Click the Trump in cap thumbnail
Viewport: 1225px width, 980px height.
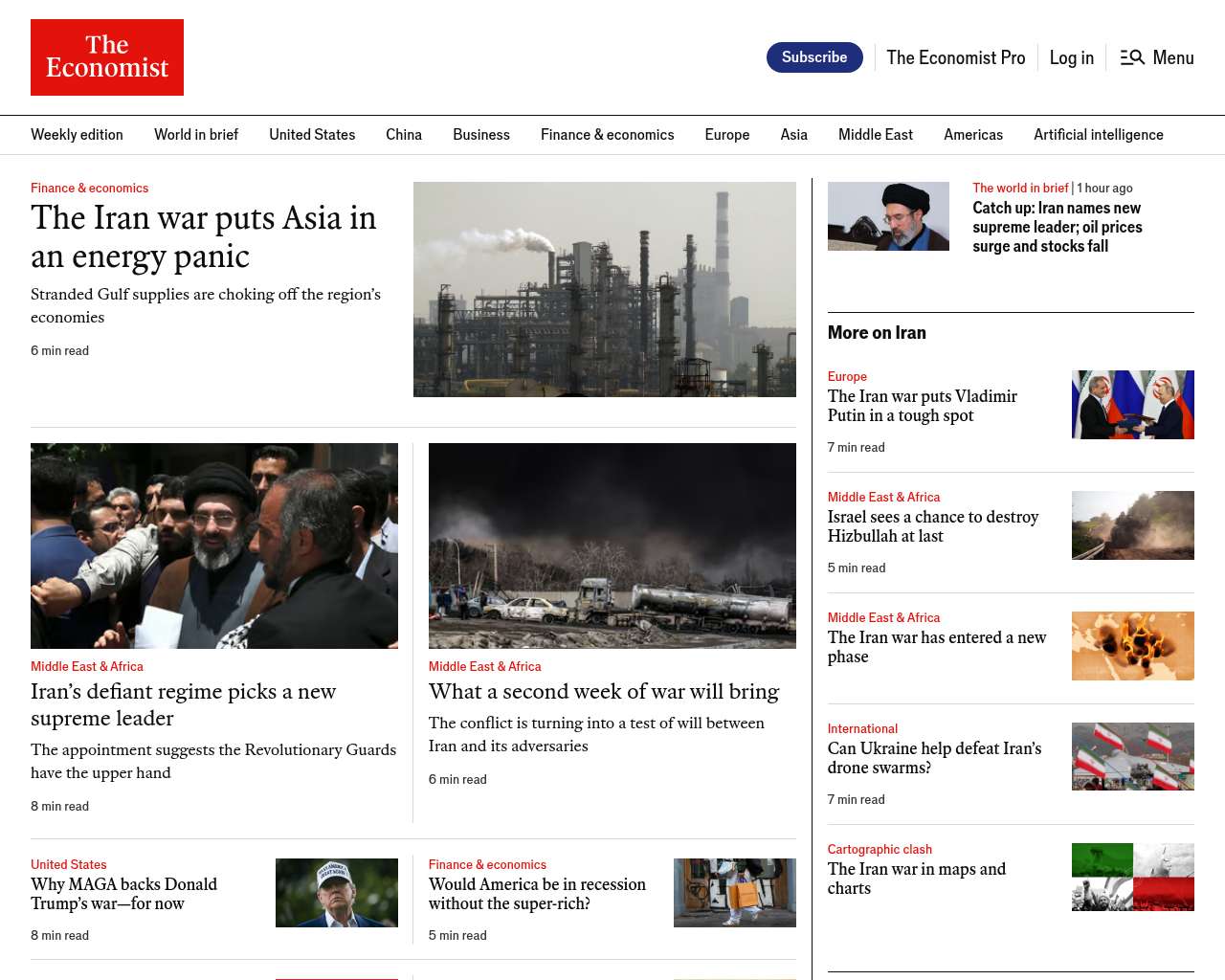point(336,893)
